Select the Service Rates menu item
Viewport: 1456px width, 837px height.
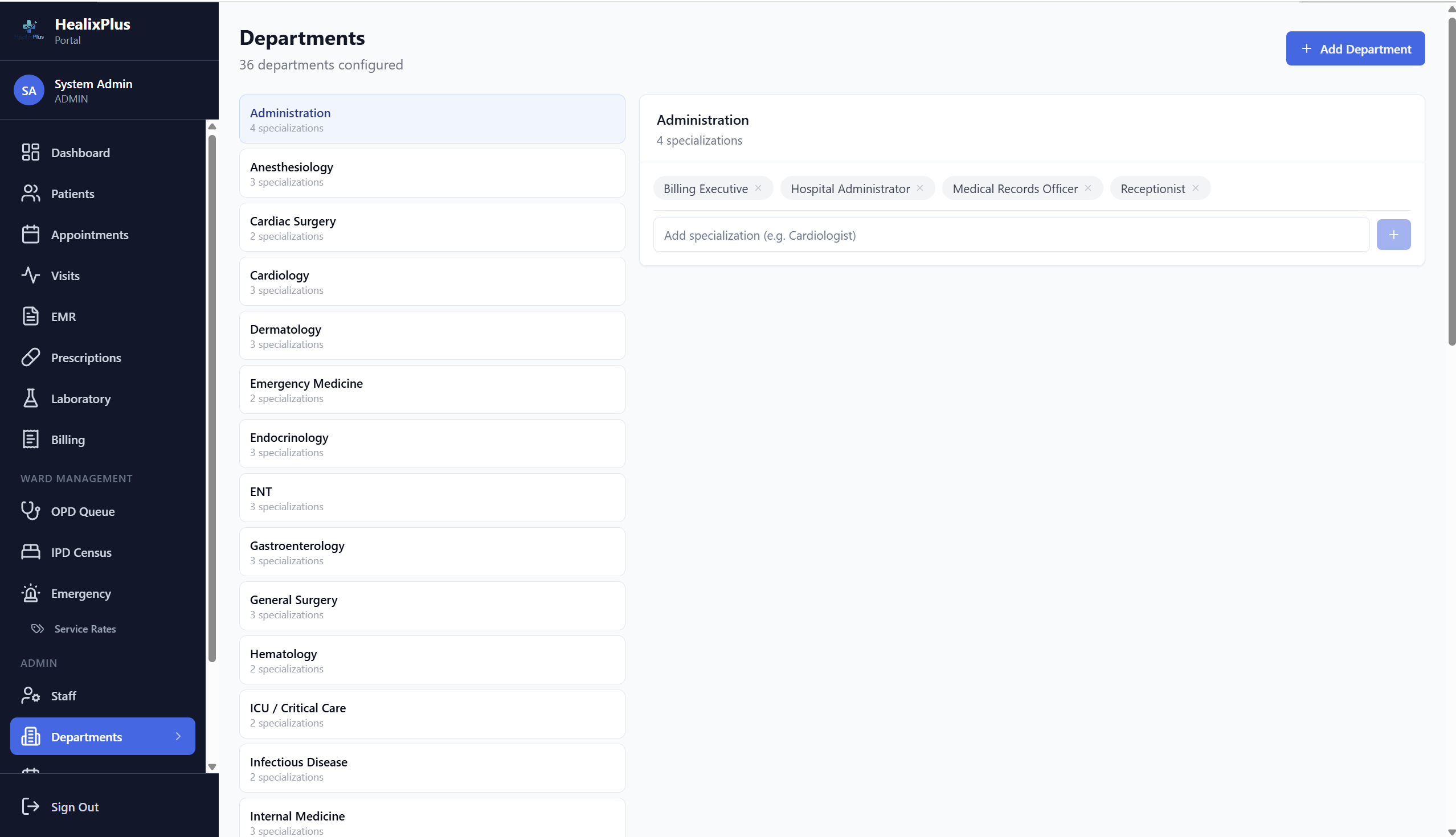[85, 629]
